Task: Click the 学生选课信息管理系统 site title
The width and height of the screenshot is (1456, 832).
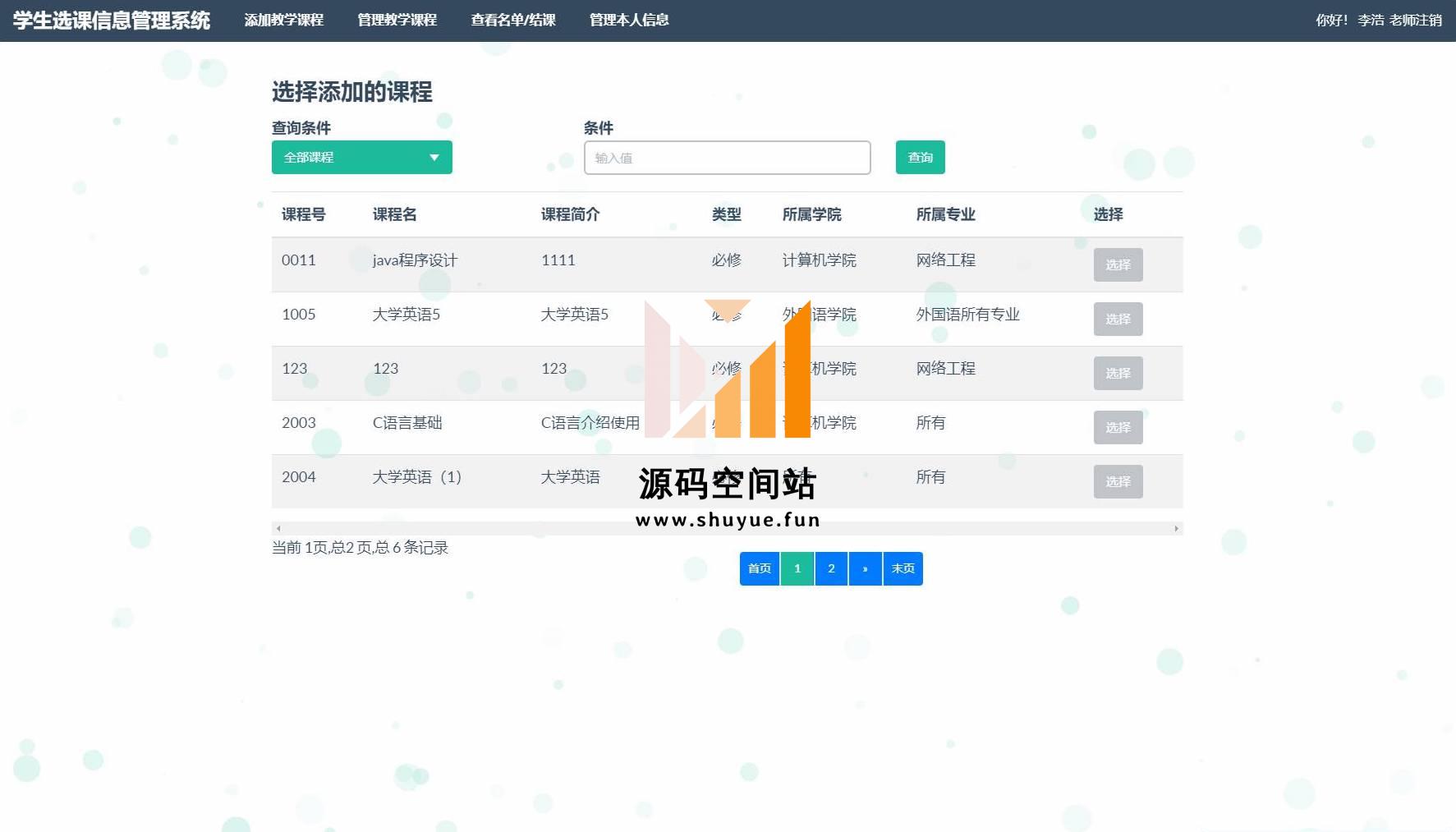Action: tap(112, 21)
